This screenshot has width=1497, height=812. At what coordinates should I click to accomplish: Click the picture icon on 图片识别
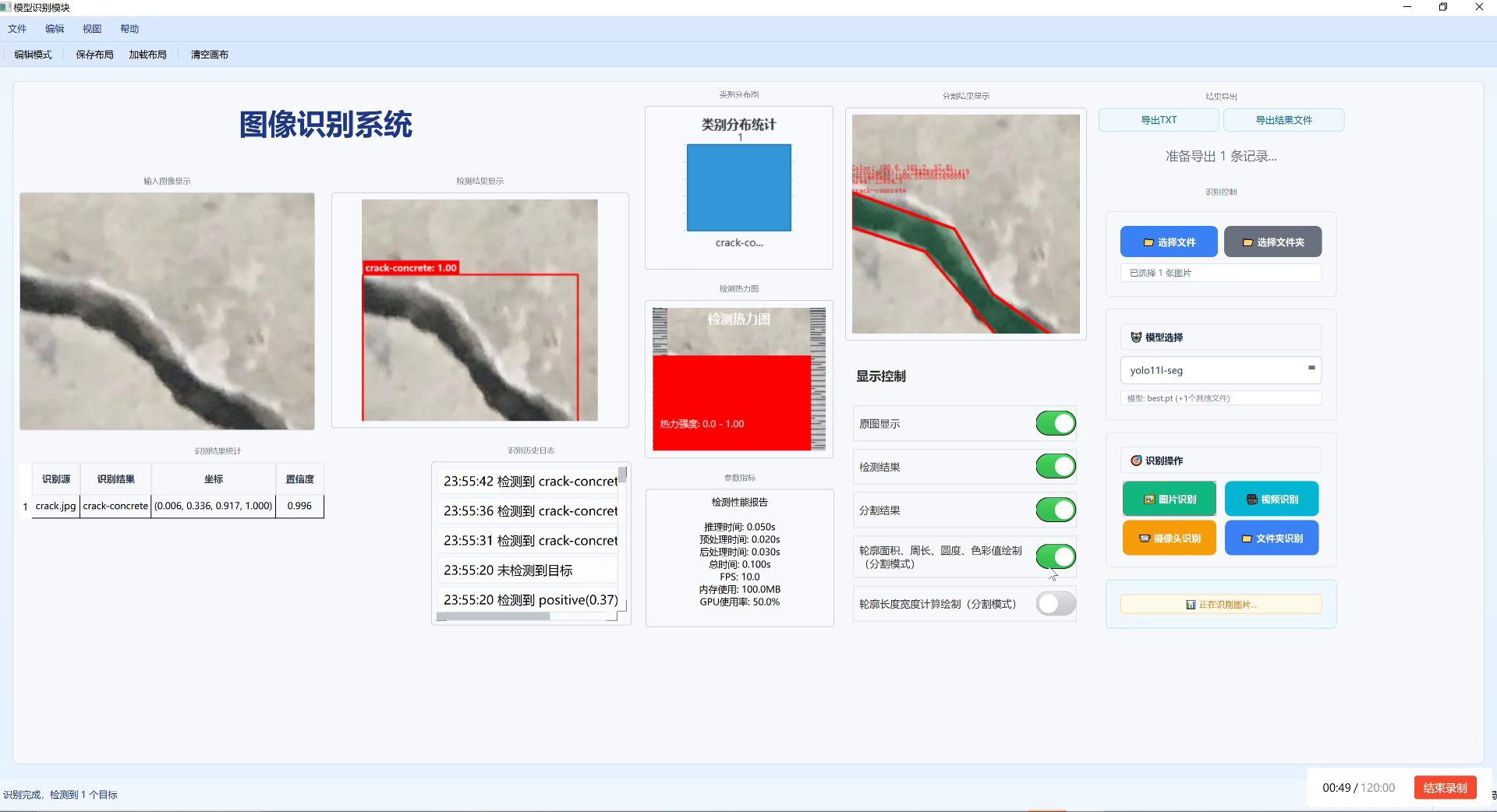click(1149, 499)
